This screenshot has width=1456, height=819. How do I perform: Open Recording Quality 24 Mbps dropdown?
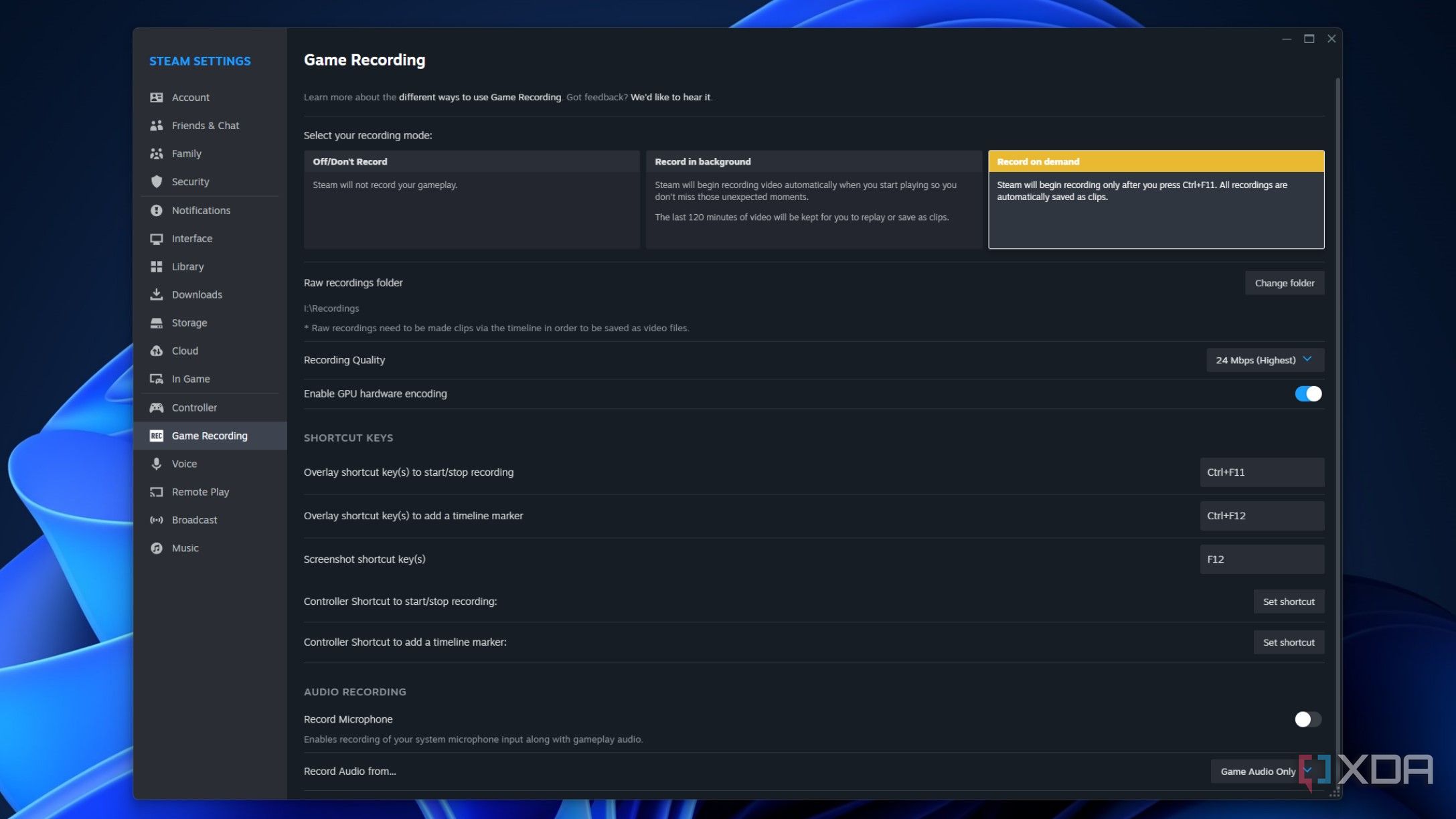click(1265, 361)
